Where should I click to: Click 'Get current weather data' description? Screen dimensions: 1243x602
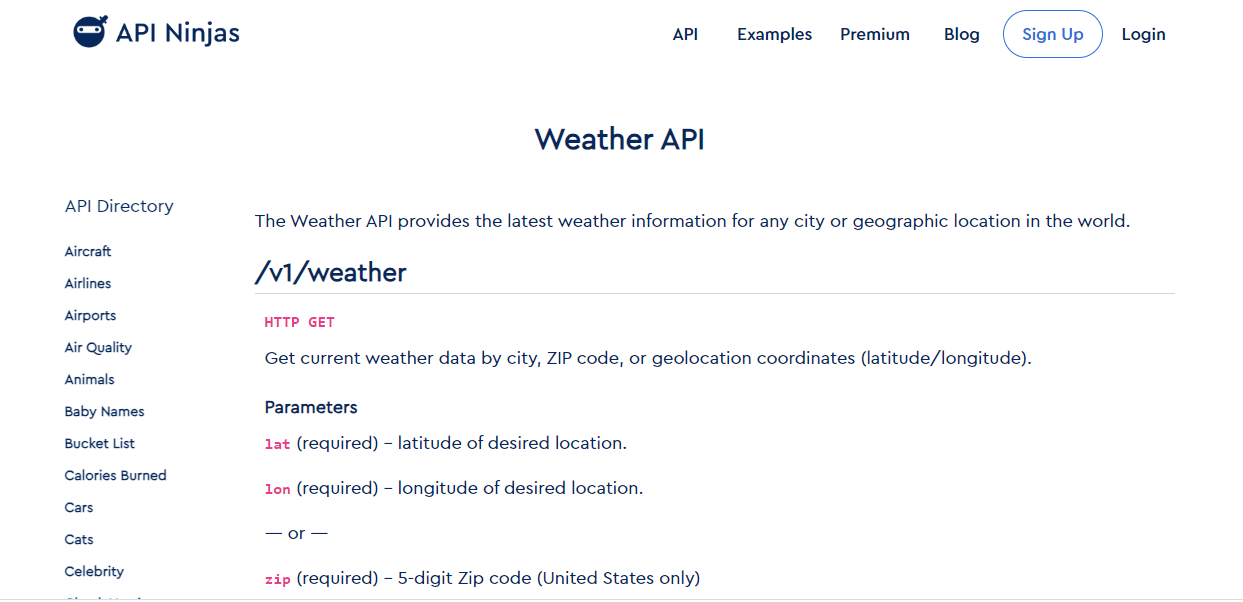coord(648,357)
